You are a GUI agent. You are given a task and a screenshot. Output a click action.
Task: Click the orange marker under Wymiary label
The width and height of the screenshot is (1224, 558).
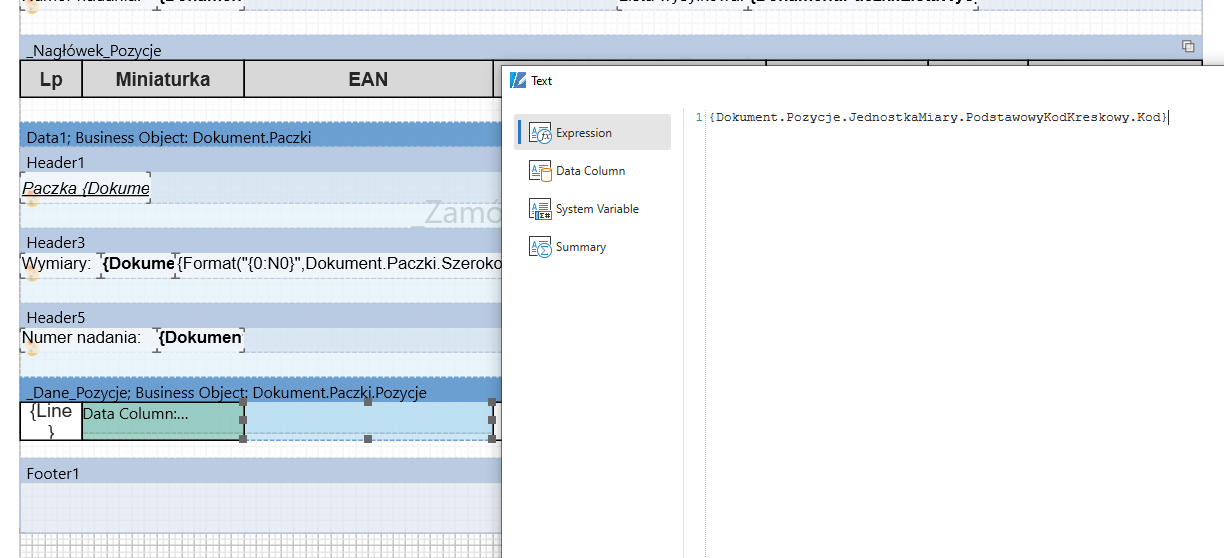click(x=32, y=273)
